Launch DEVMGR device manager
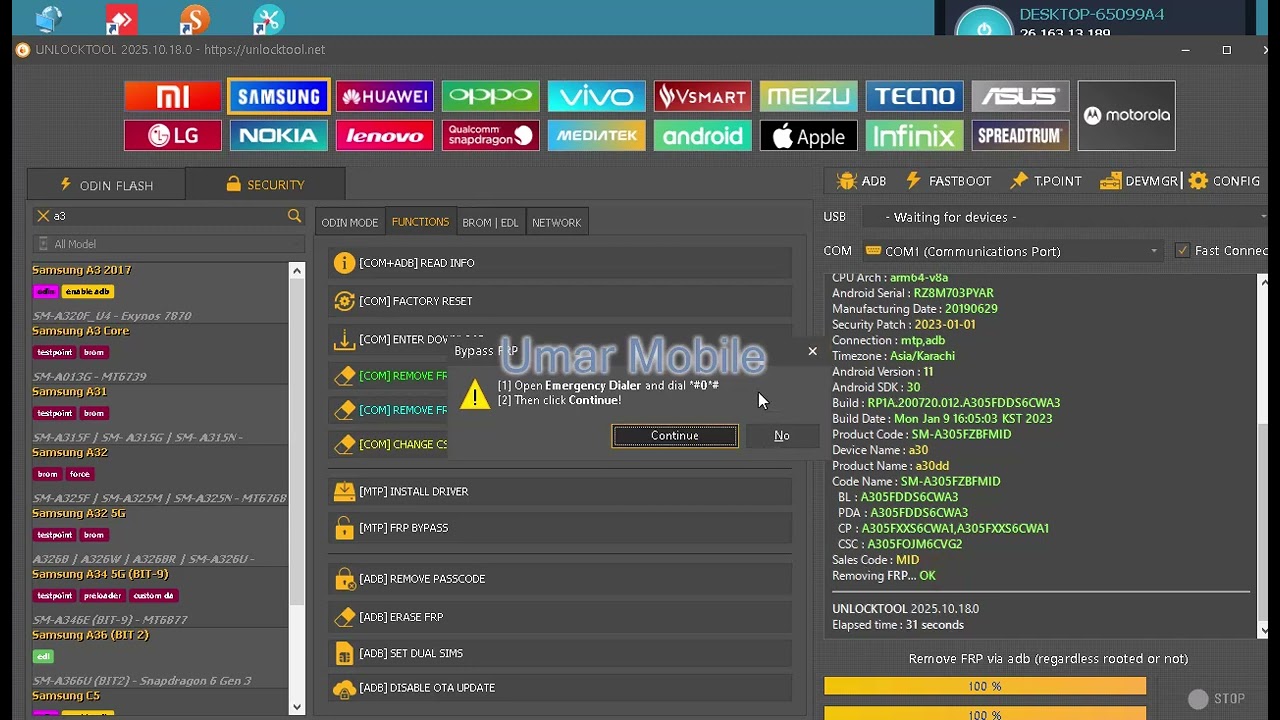 tap(1139, 181)
